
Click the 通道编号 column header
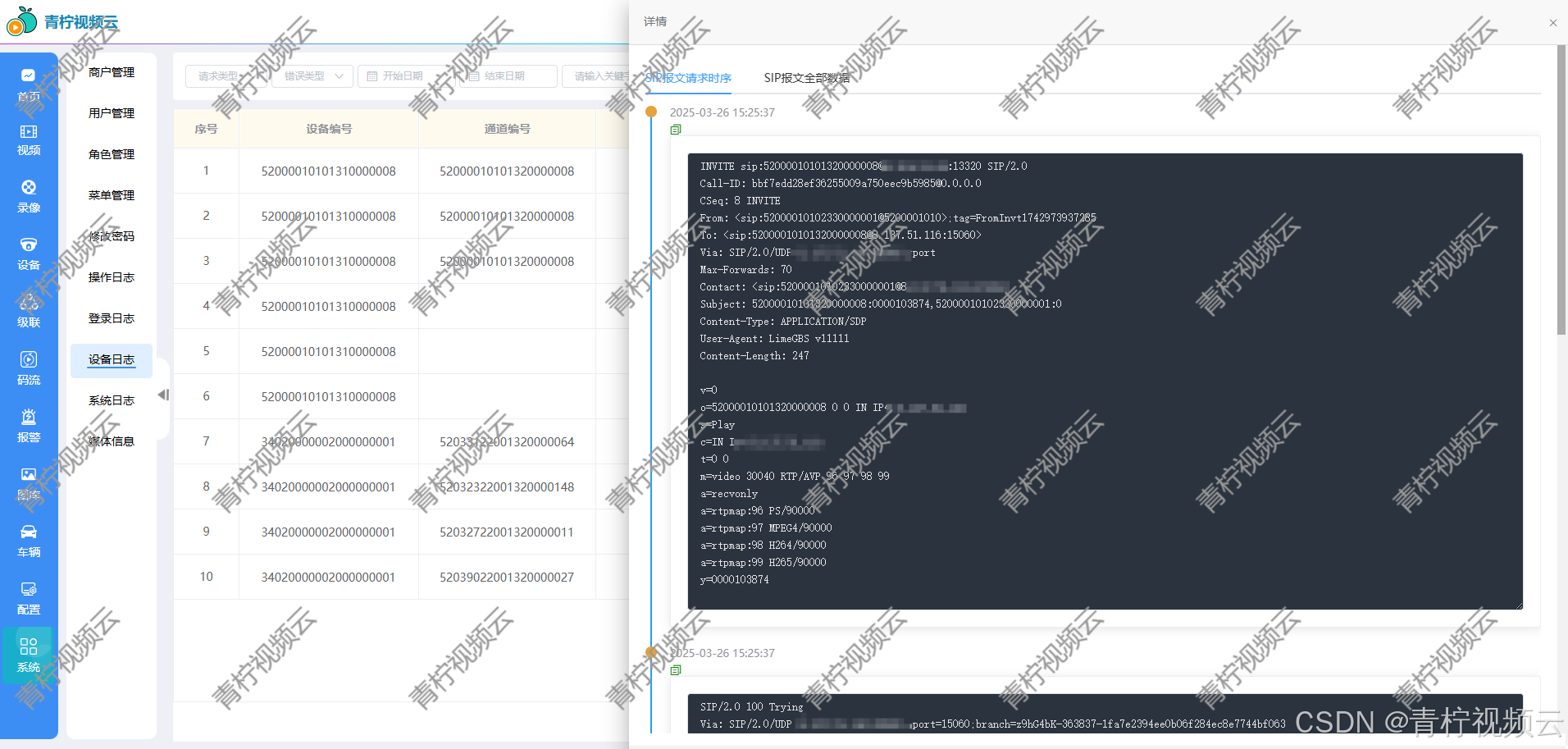click(507, 129)
